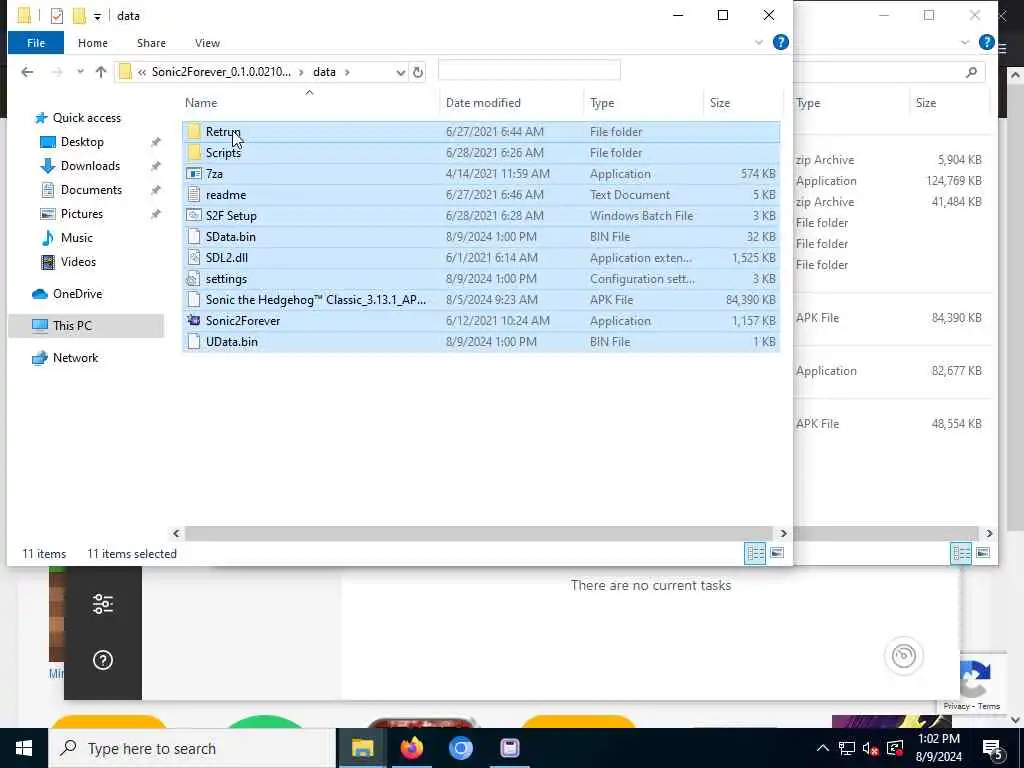Screen dimensions: 1024x768
Task: Show hidden tray icons chevron
Action: tap(823, 748)
